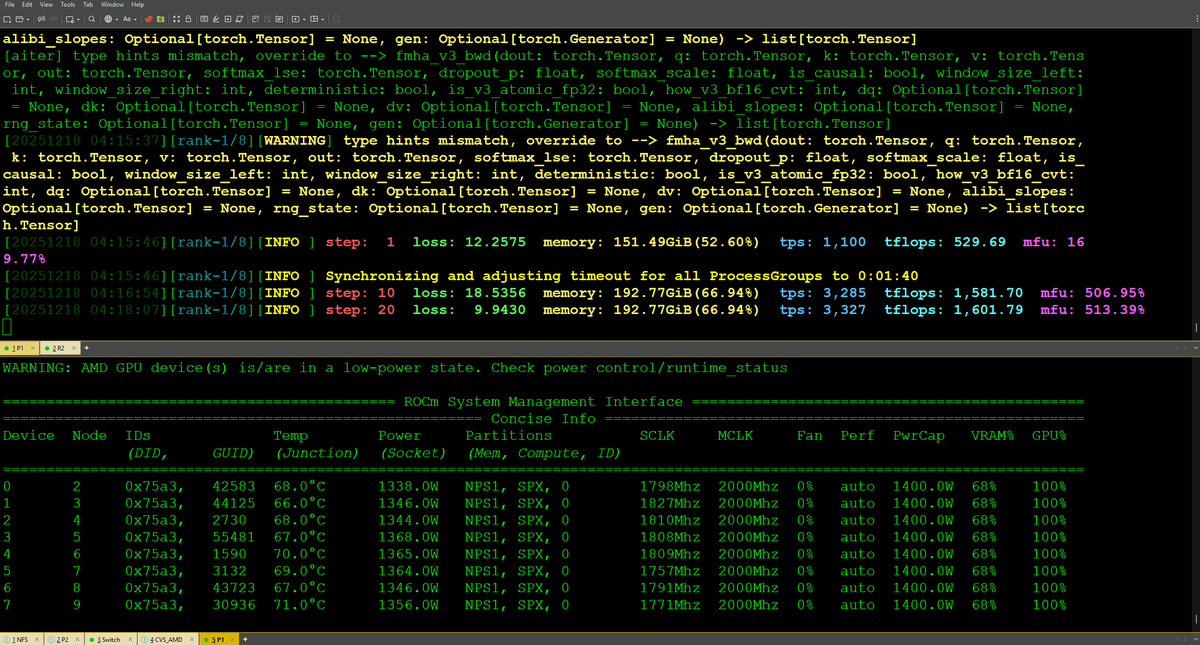Close the upper pane P1 tab
The height and width of the screenshot is (645, 1200).
(33, 348)
